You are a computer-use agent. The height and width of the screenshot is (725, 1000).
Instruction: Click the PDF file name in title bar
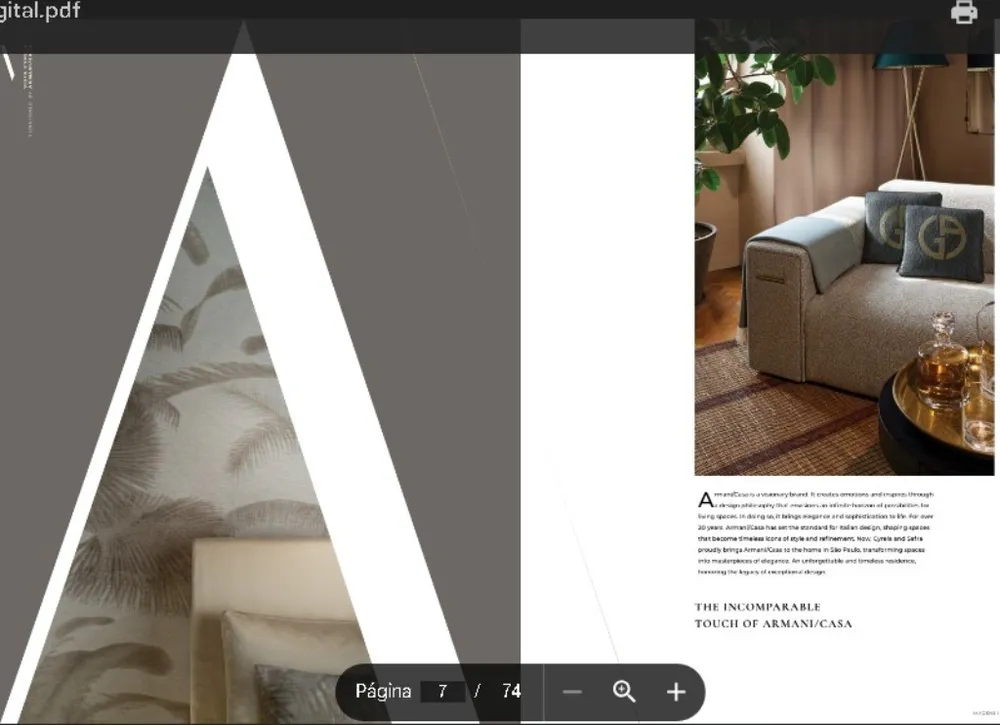(40, 11)
